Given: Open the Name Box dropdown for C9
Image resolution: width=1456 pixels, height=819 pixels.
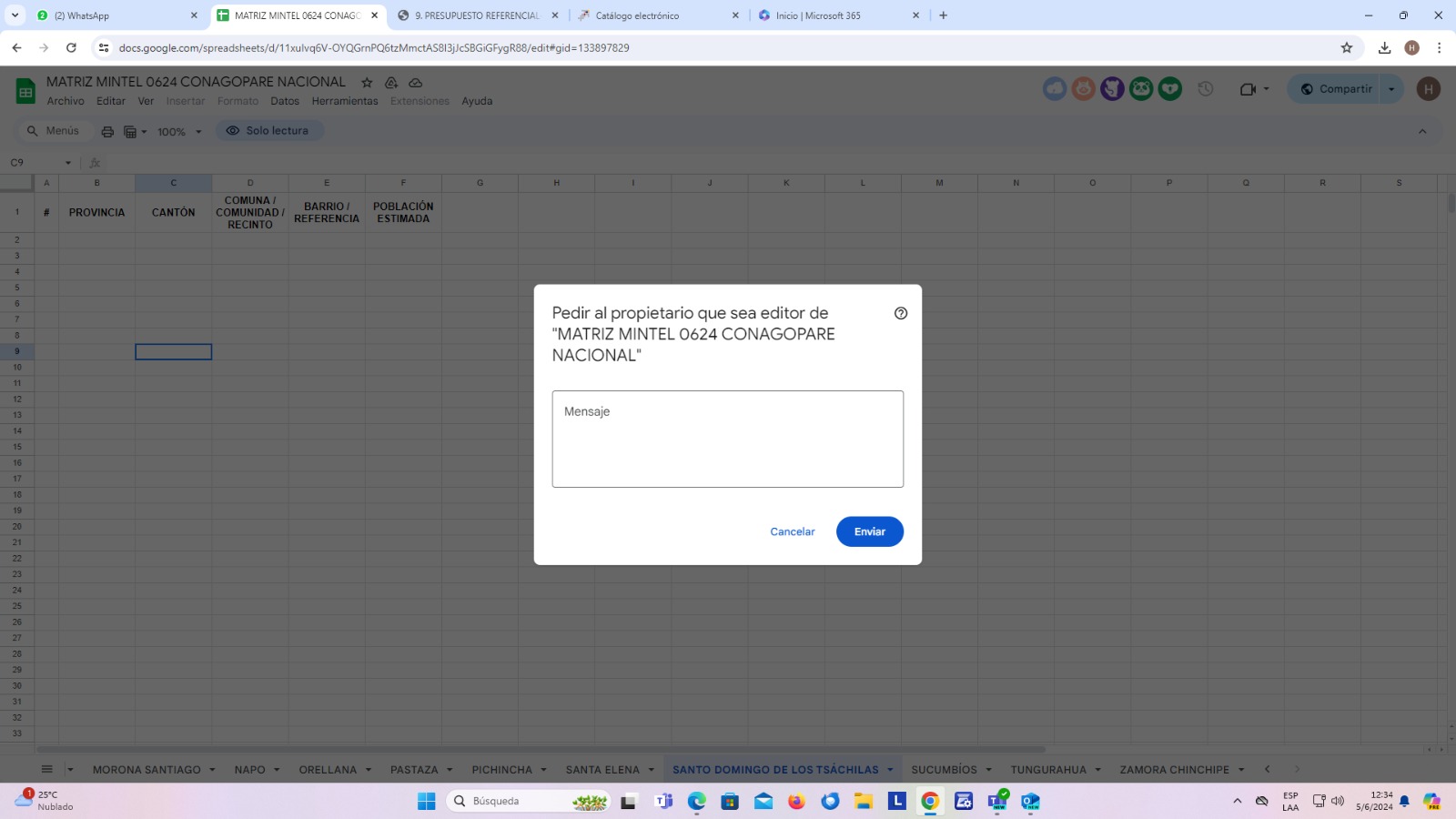Looking at the screenshot, I should 67,163.
